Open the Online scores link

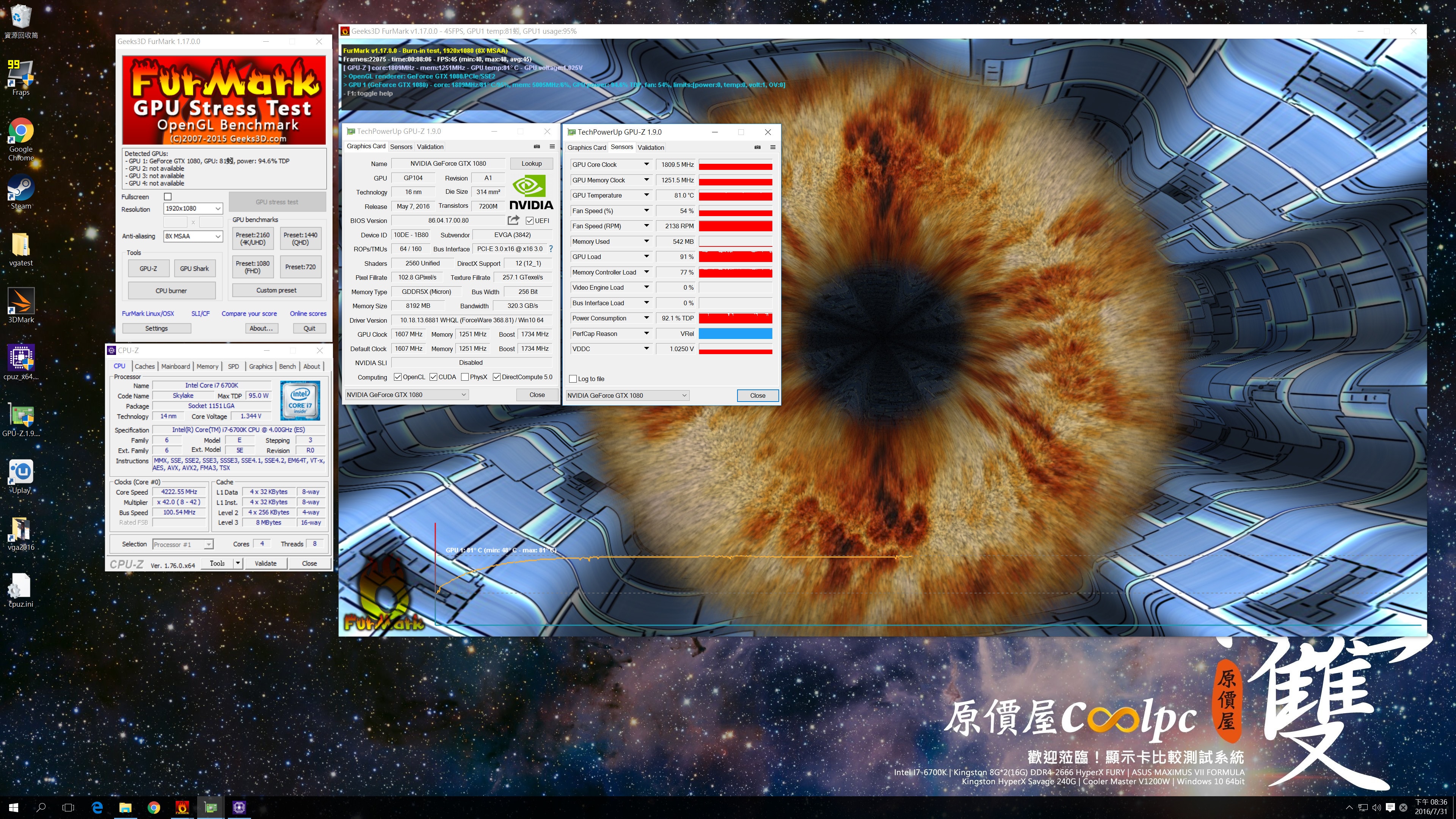coord(308,313)
